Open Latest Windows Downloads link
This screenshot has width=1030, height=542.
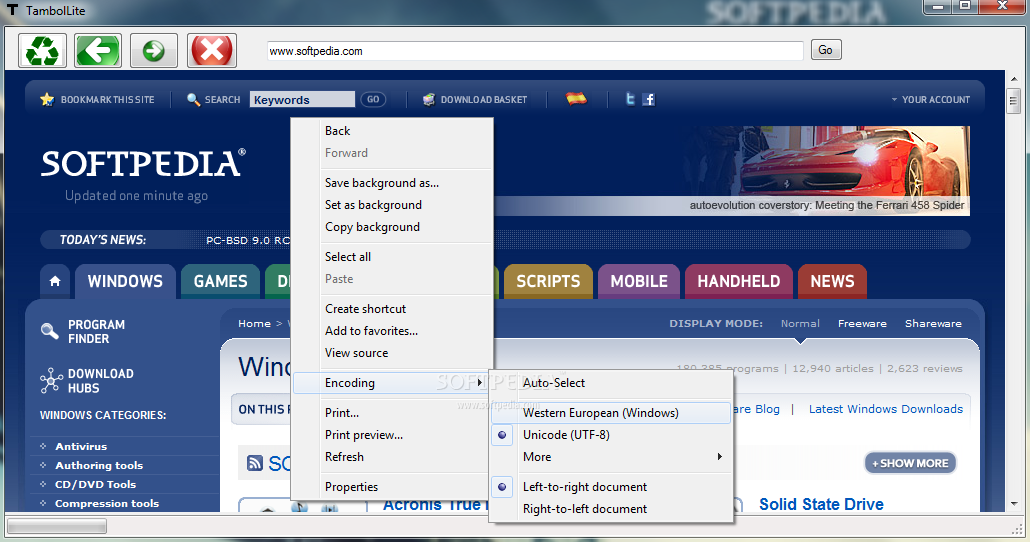click(885, 409)
